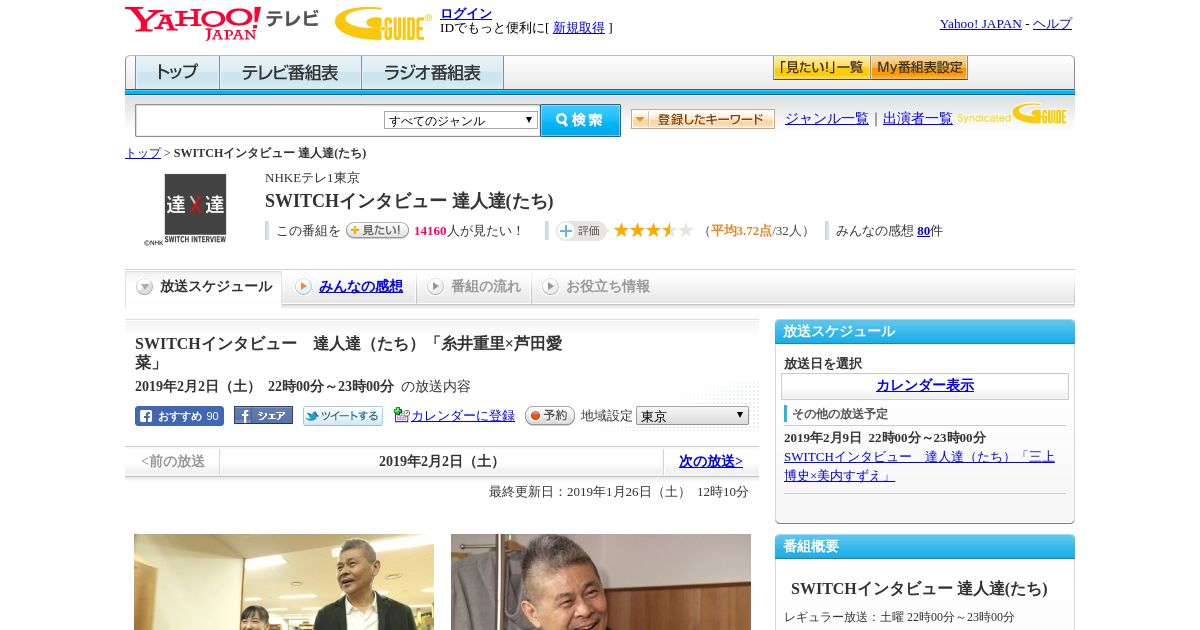Open the Yahoo! Japan TV logo
The height and width of the screenshot is (630, 1200).
click(222, 22)
